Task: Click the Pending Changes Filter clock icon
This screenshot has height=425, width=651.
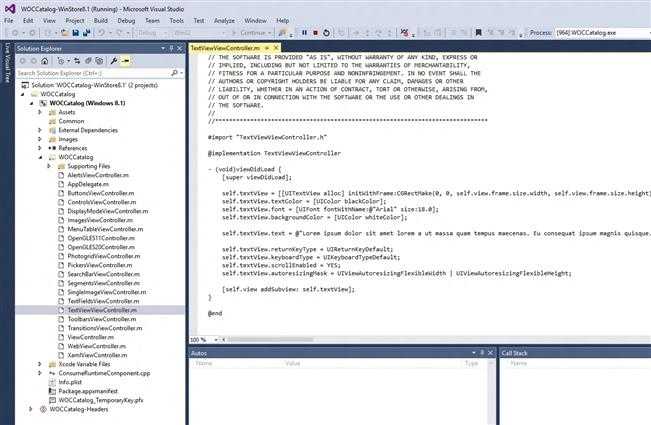Action: [x=61, y=61]
